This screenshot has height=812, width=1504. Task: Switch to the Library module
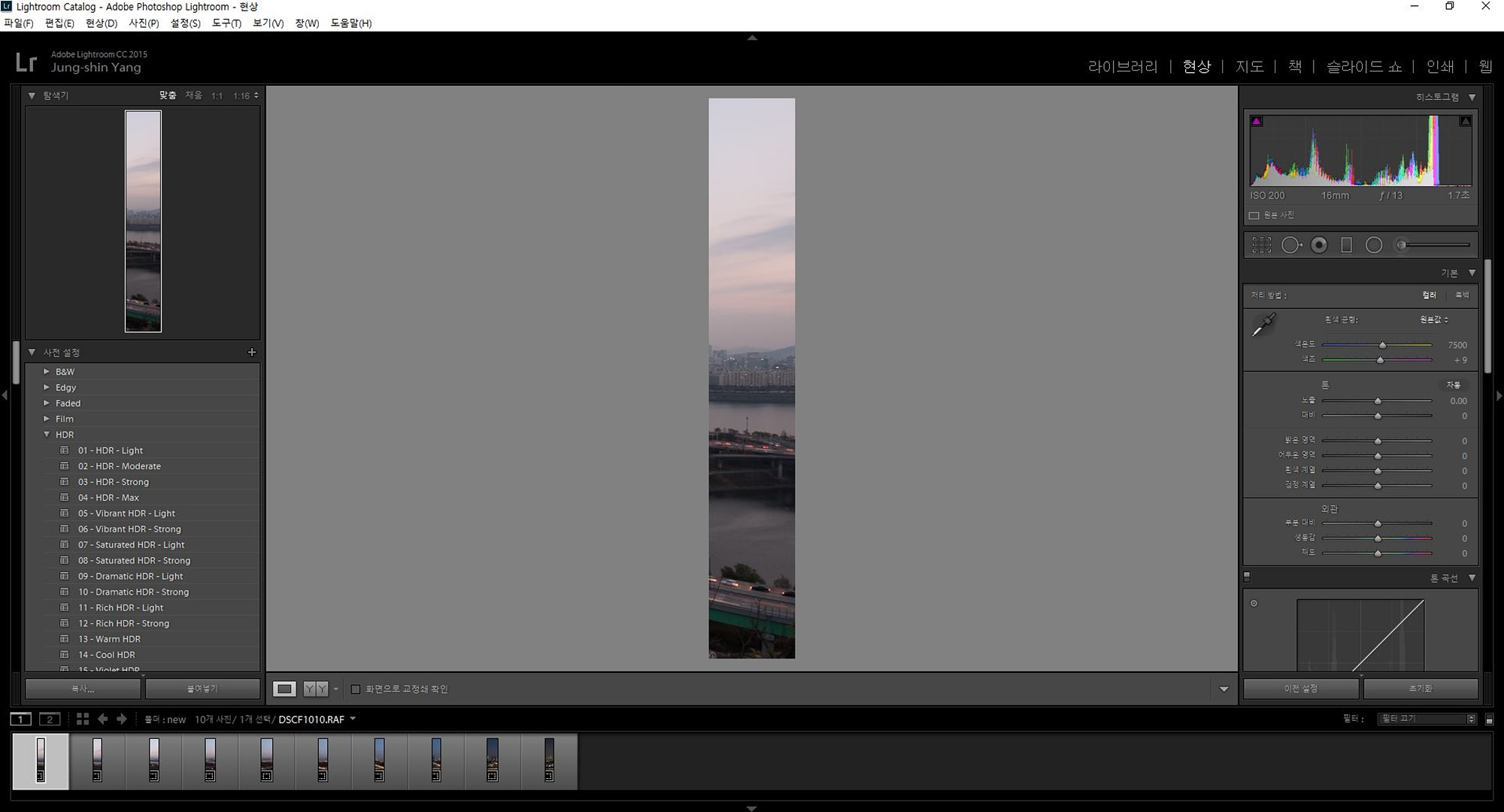pyautogui.click(x=1122, y=66)
